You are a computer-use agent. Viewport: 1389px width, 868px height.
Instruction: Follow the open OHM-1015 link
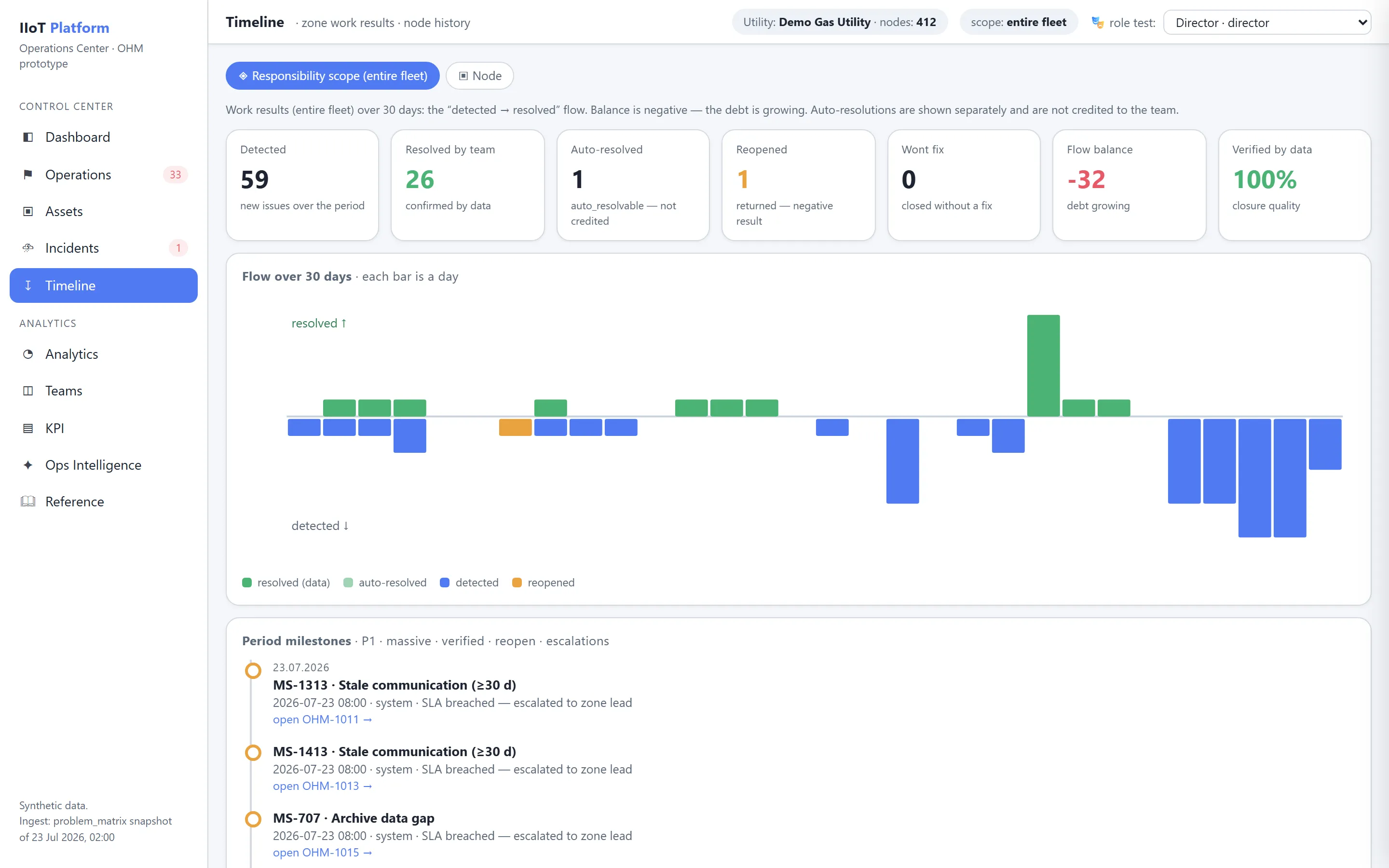coord(322,853)
